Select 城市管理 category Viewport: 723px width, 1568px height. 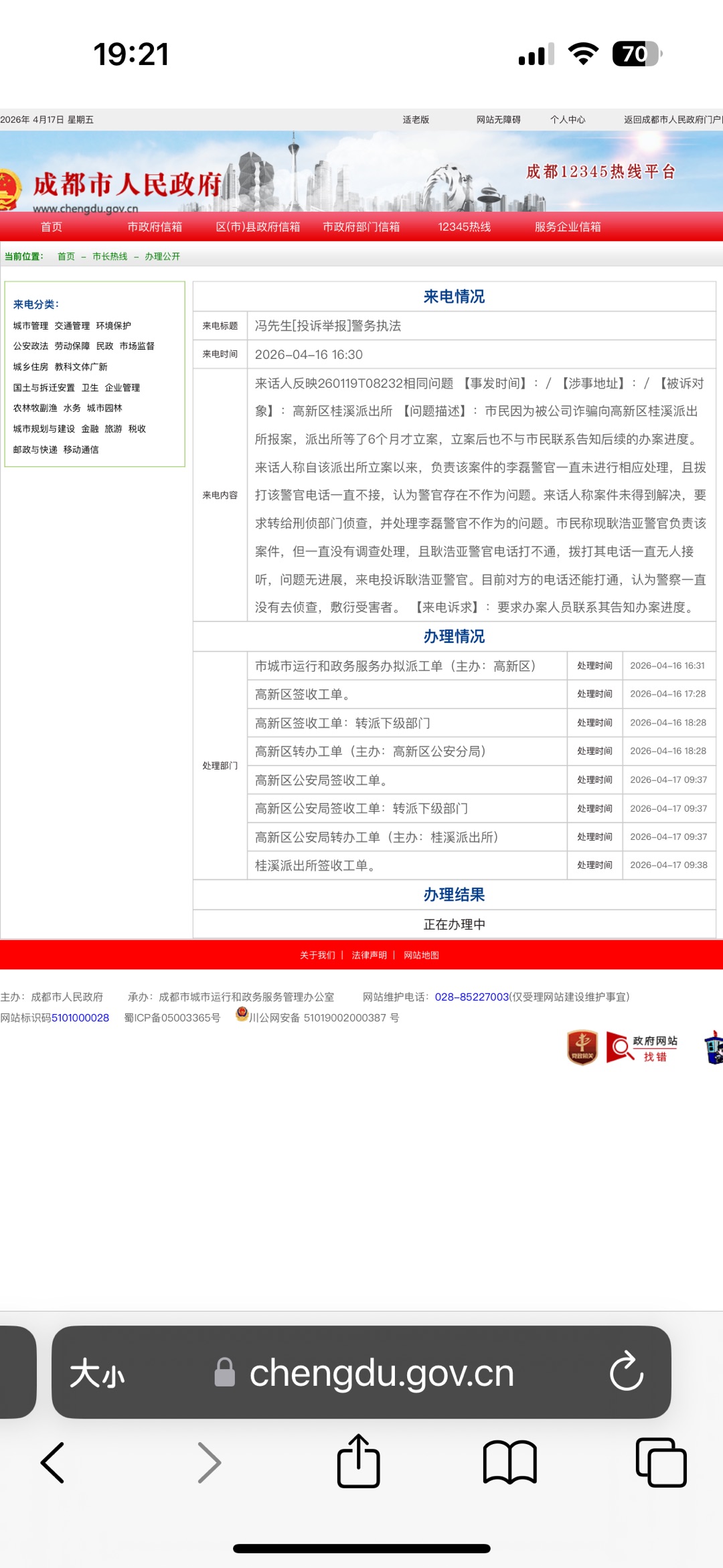pyautogui.click(x=31, y=326)
